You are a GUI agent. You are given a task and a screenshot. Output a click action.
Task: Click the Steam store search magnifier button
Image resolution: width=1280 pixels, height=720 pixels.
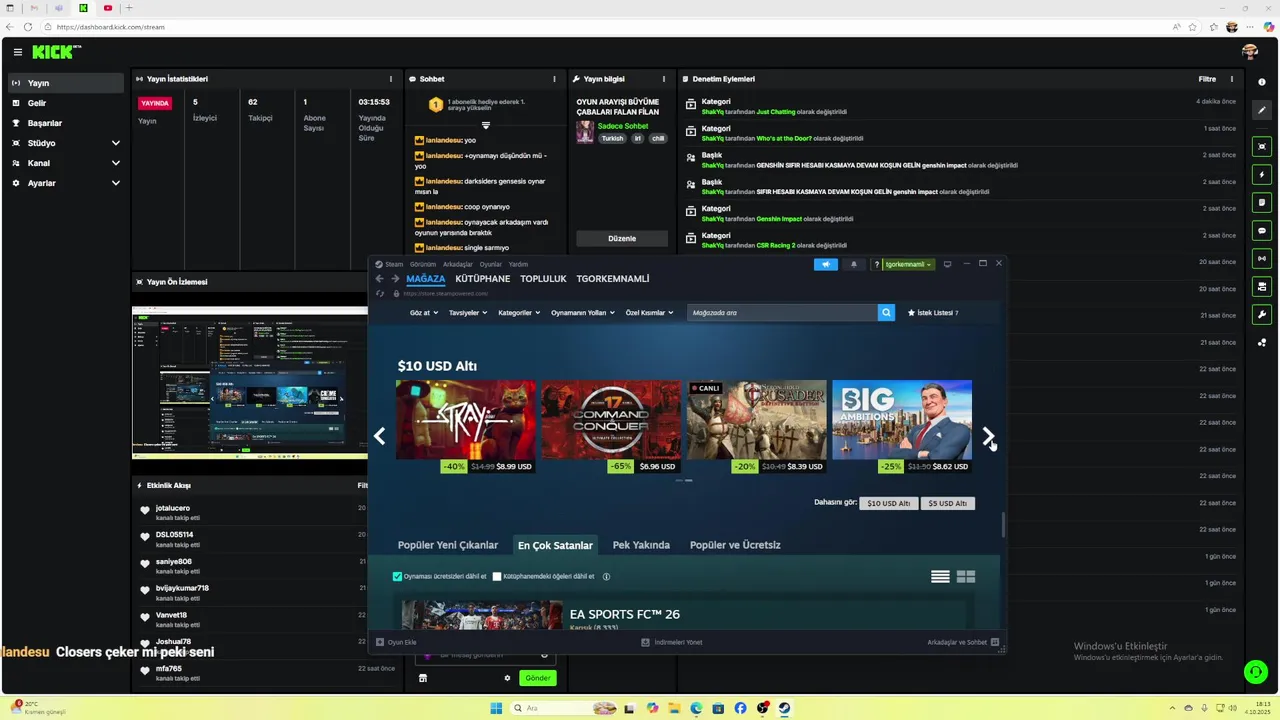(886, 313)
